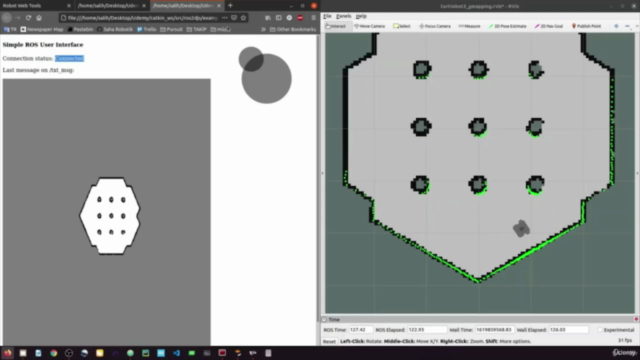This screenshot has height=360, width=640.
Task: Go back in Firefox history
Action: click(x=7, y=18)
